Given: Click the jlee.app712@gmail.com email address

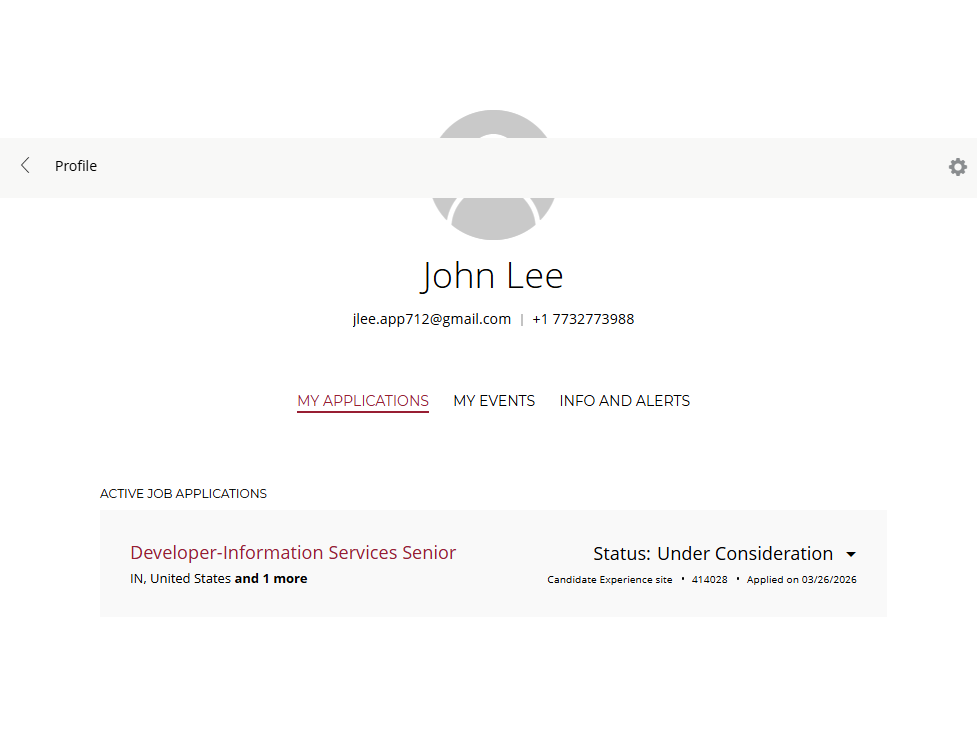Looking at the screenshot, I should pyautogui.click(x=431, y=319).
